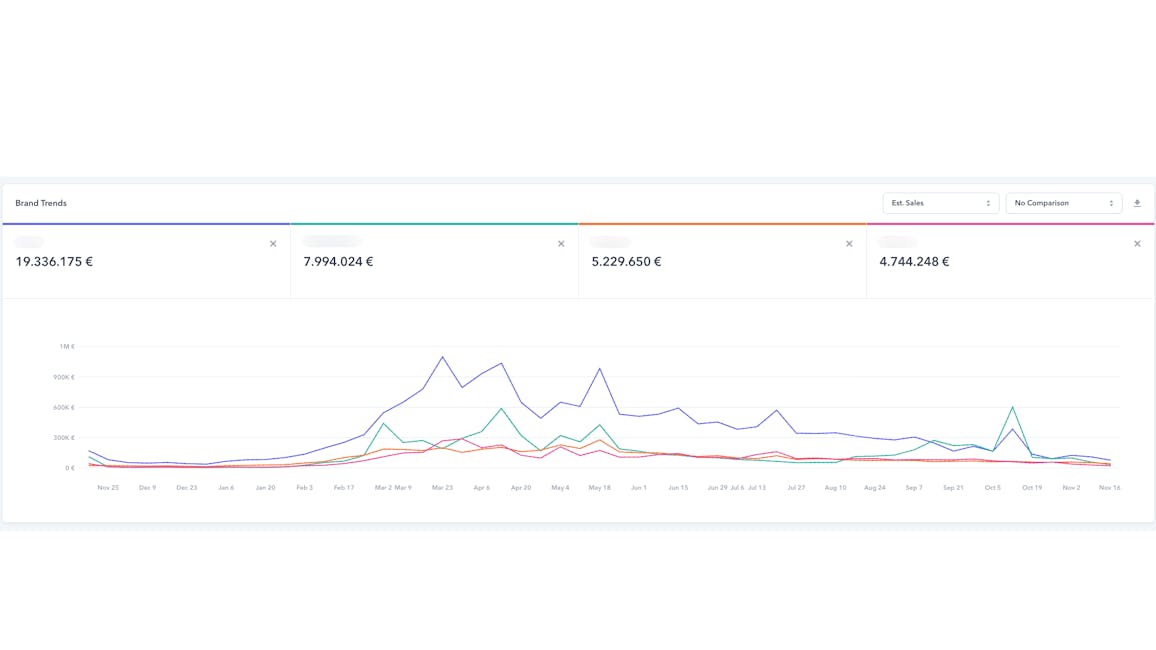Click the 4.744.248 € sales figure
The width and height of the screenshot is (1156, 650).
tap(914, 262)
